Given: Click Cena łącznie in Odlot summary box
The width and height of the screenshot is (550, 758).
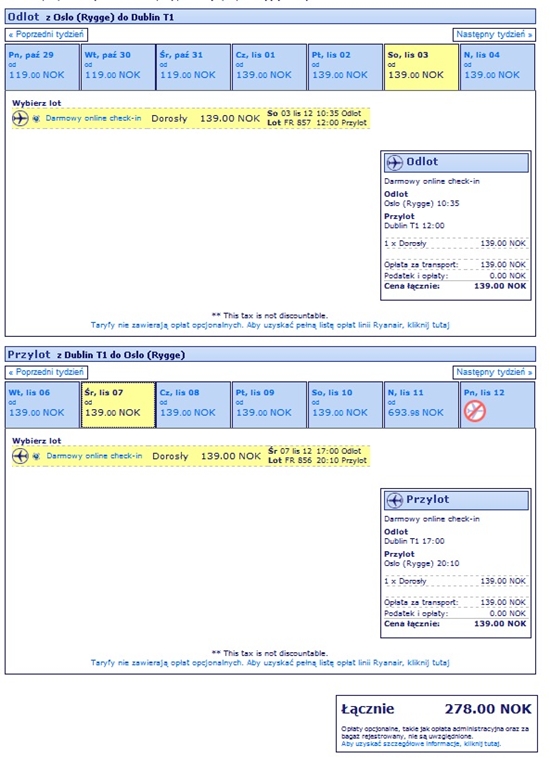Looking at the screenshot, I should point(455,286).
